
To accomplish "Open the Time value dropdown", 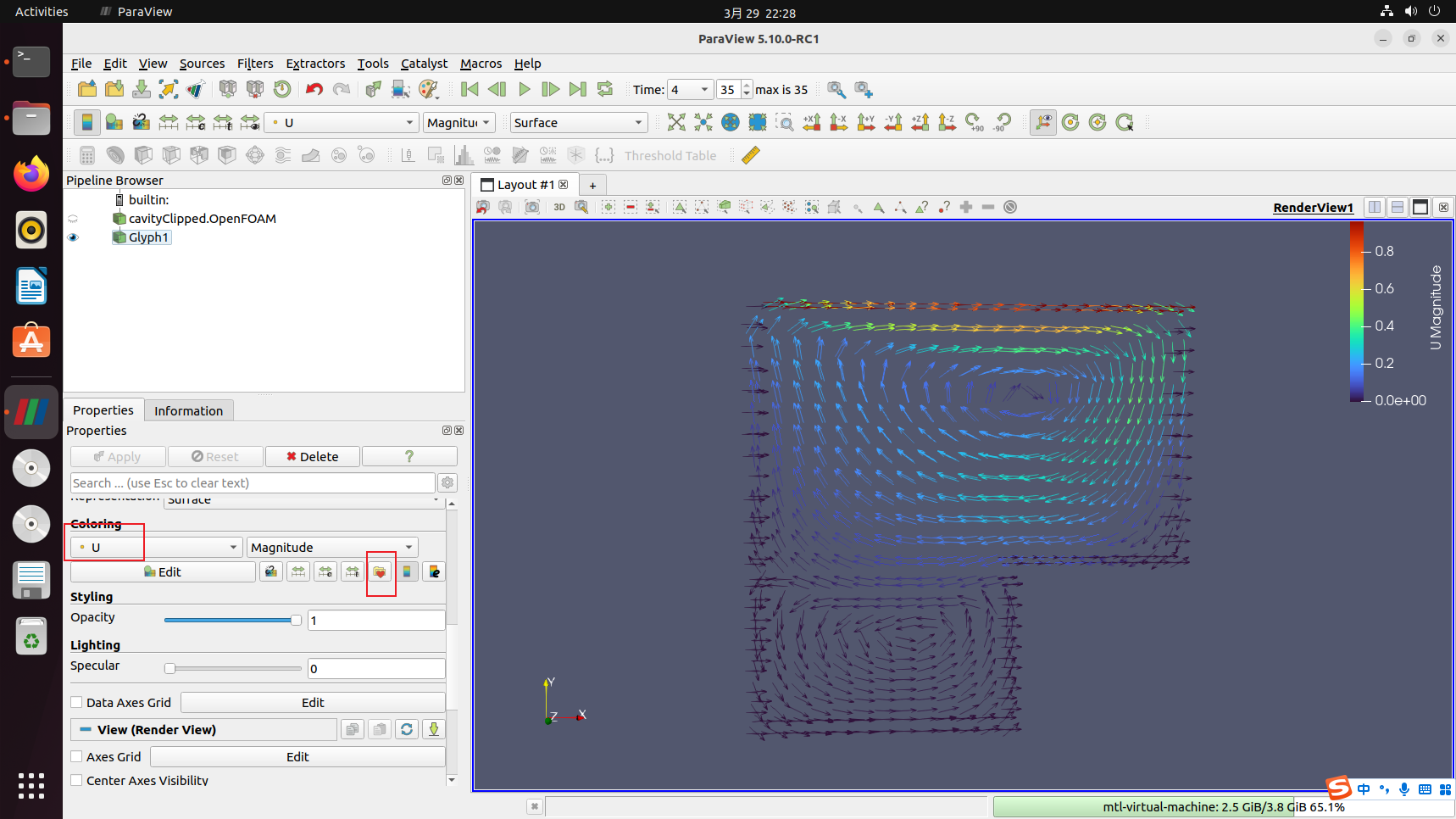I will click(690, 89).
